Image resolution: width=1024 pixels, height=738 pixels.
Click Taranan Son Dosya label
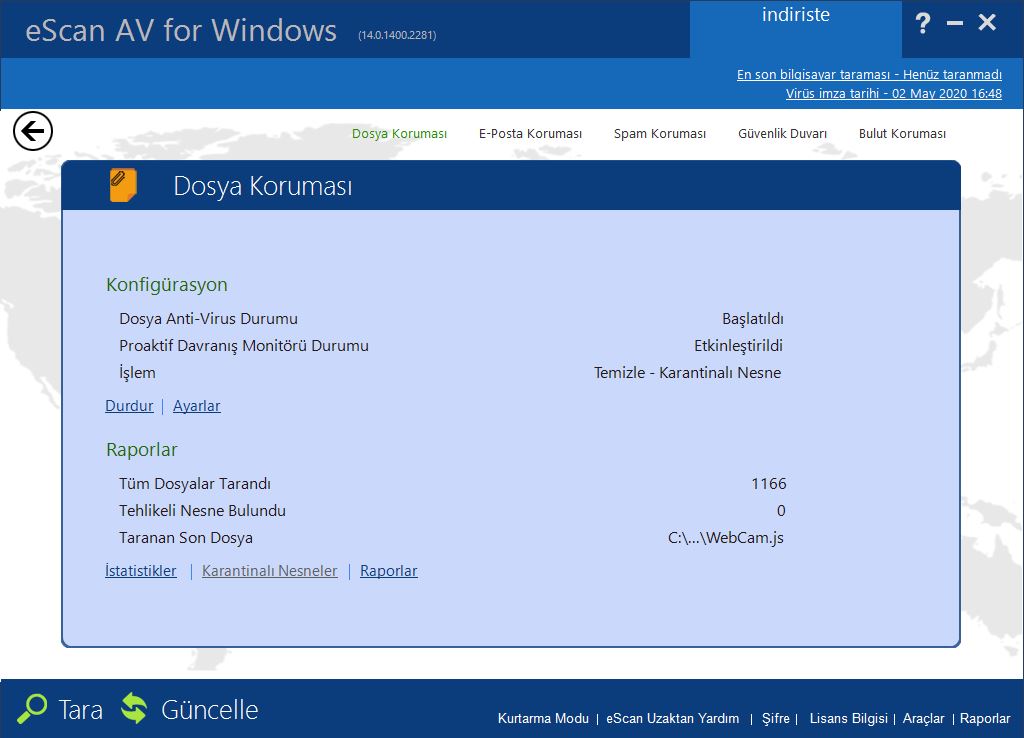pyautogui.click(x=185, y=537)
